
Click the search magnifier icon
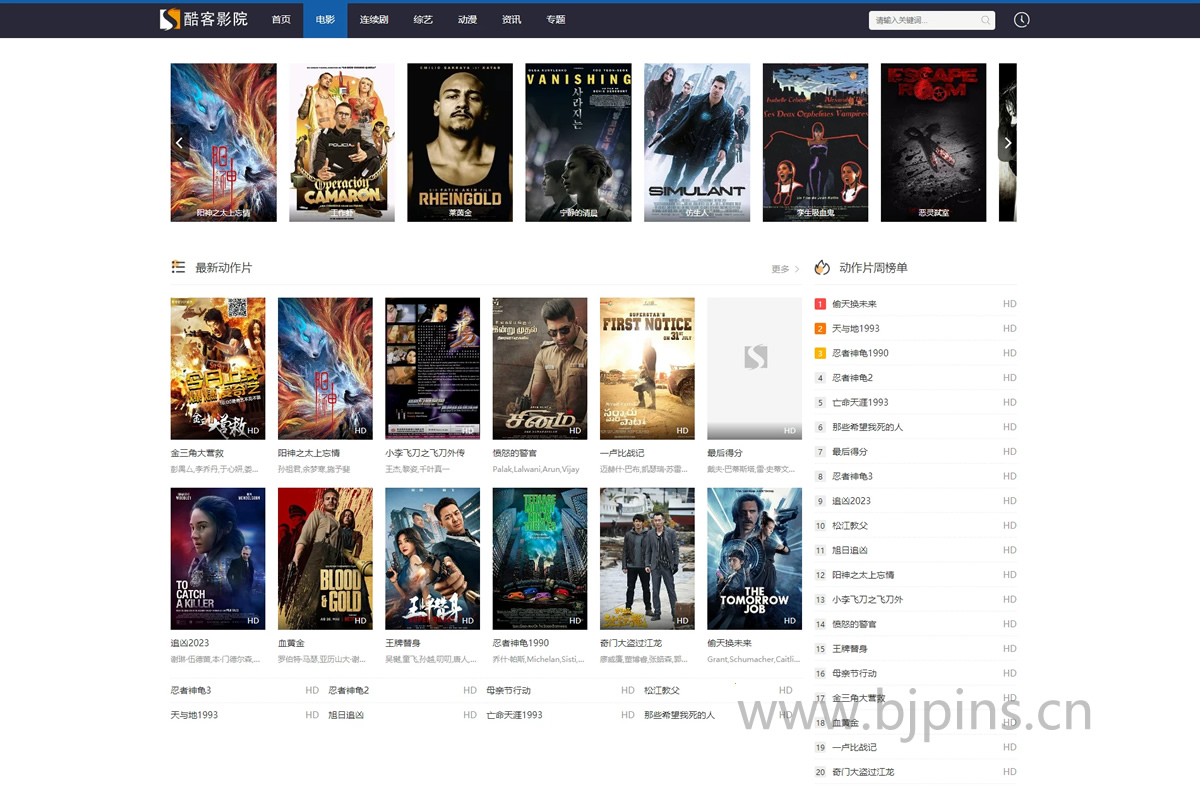pyautogui.click(x=985, y=20)
